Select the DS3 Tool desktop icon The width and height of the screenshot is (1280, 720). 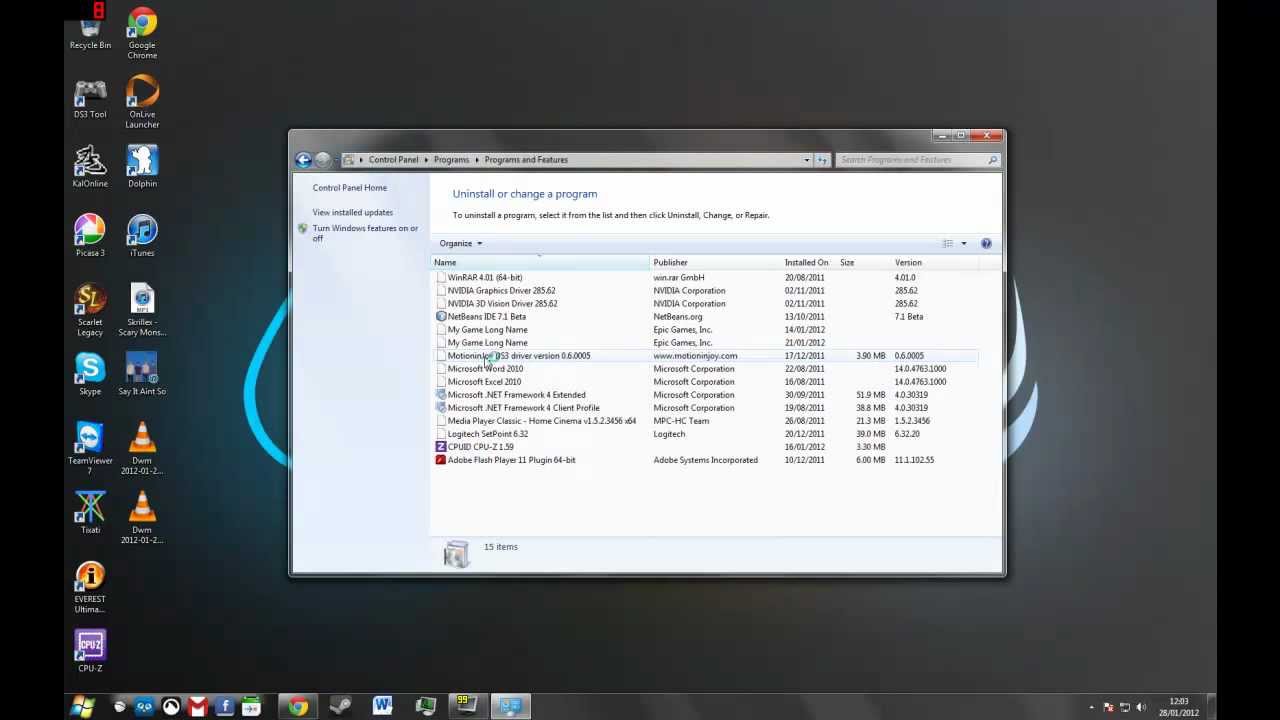point(90,99)
